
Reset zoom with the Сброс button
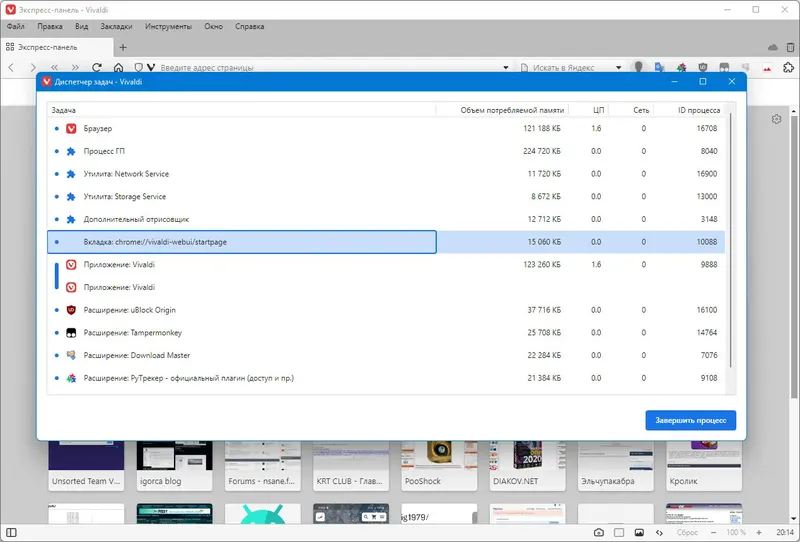coord(687,533)
